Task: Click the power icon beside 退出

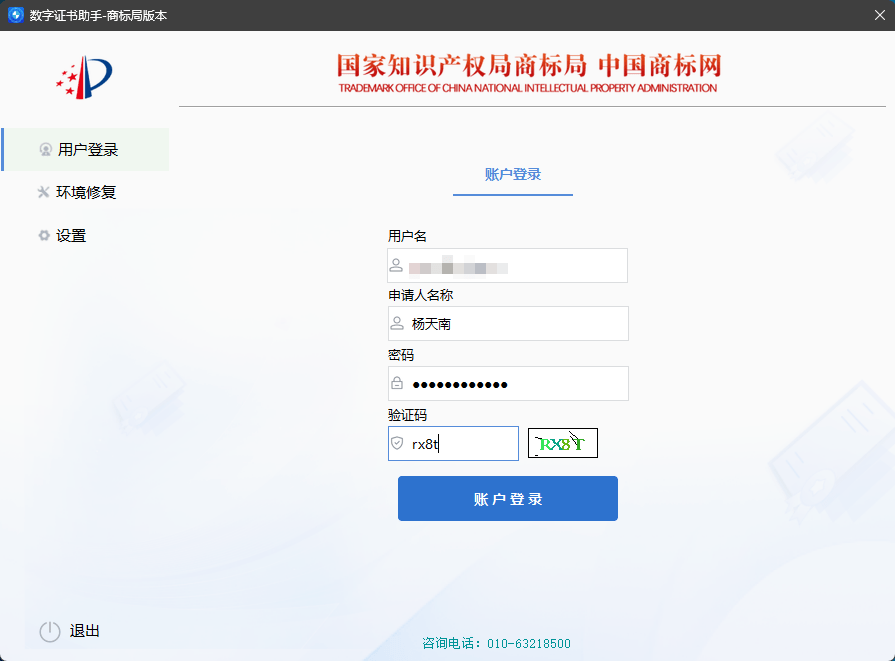Action: click(x=50, y=631)
